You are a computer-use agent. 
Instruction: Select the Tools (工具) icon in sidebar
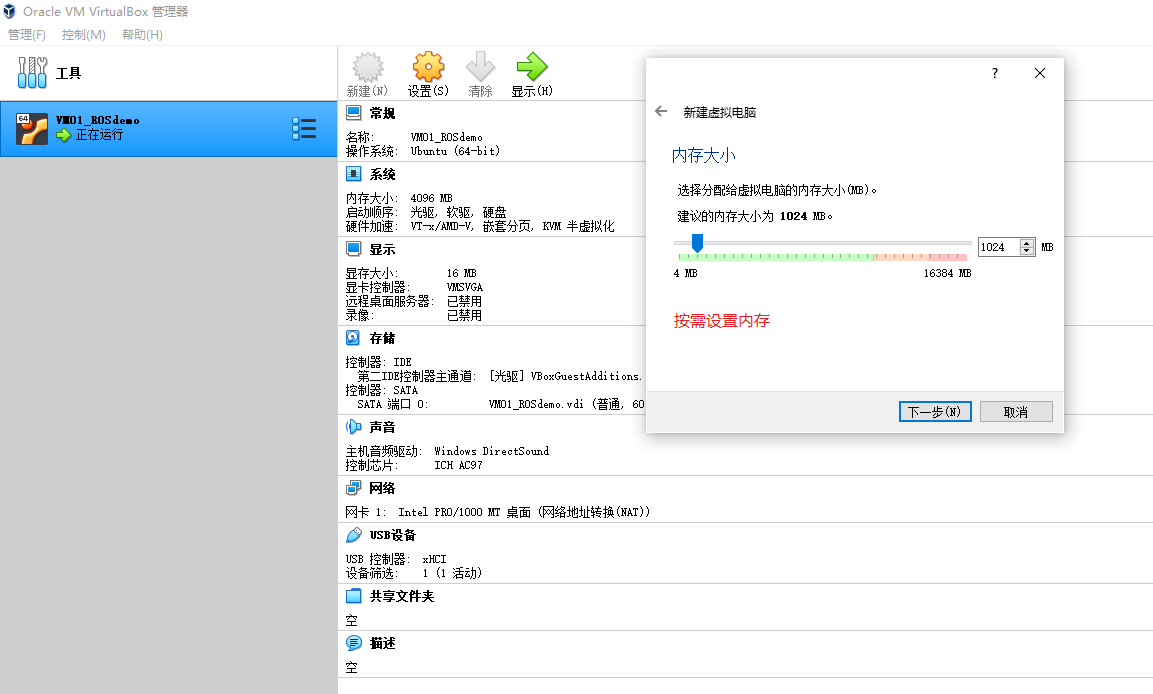(x=33, y=73)
